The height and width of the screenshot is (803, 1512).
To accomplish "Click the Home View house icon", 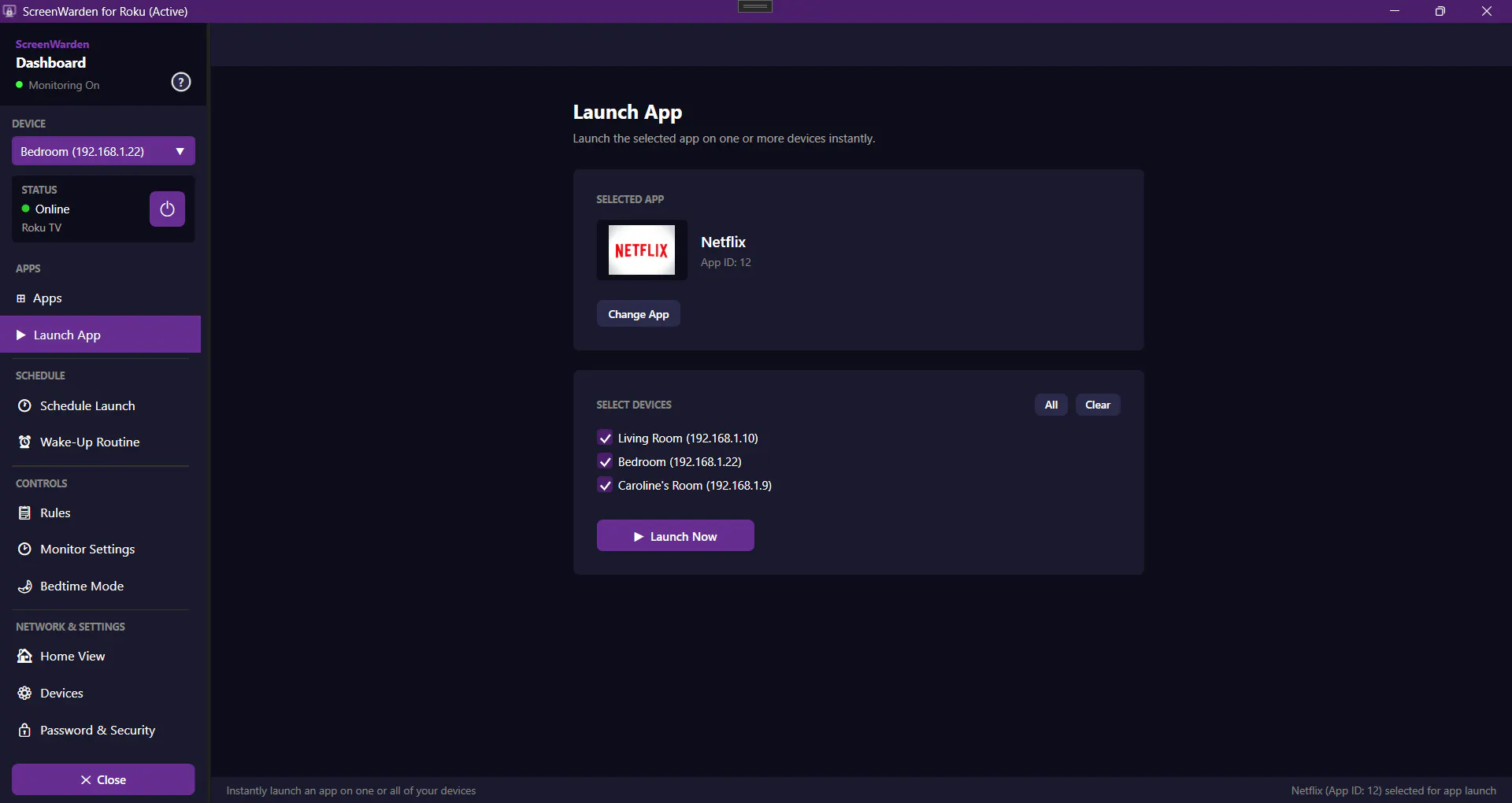I will (x=24, y=656).
